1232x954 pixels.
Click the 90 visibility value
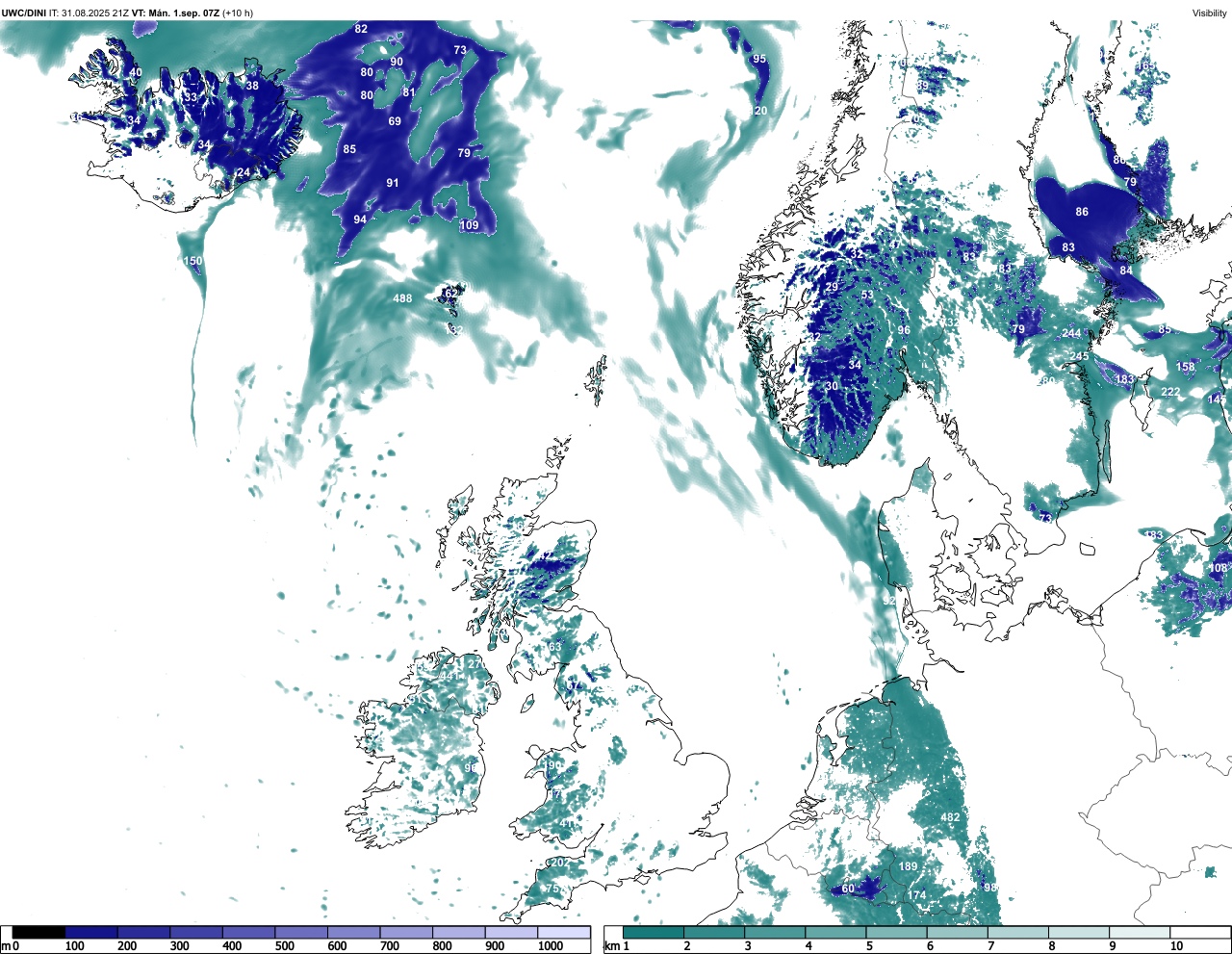(x=397, y=62)
